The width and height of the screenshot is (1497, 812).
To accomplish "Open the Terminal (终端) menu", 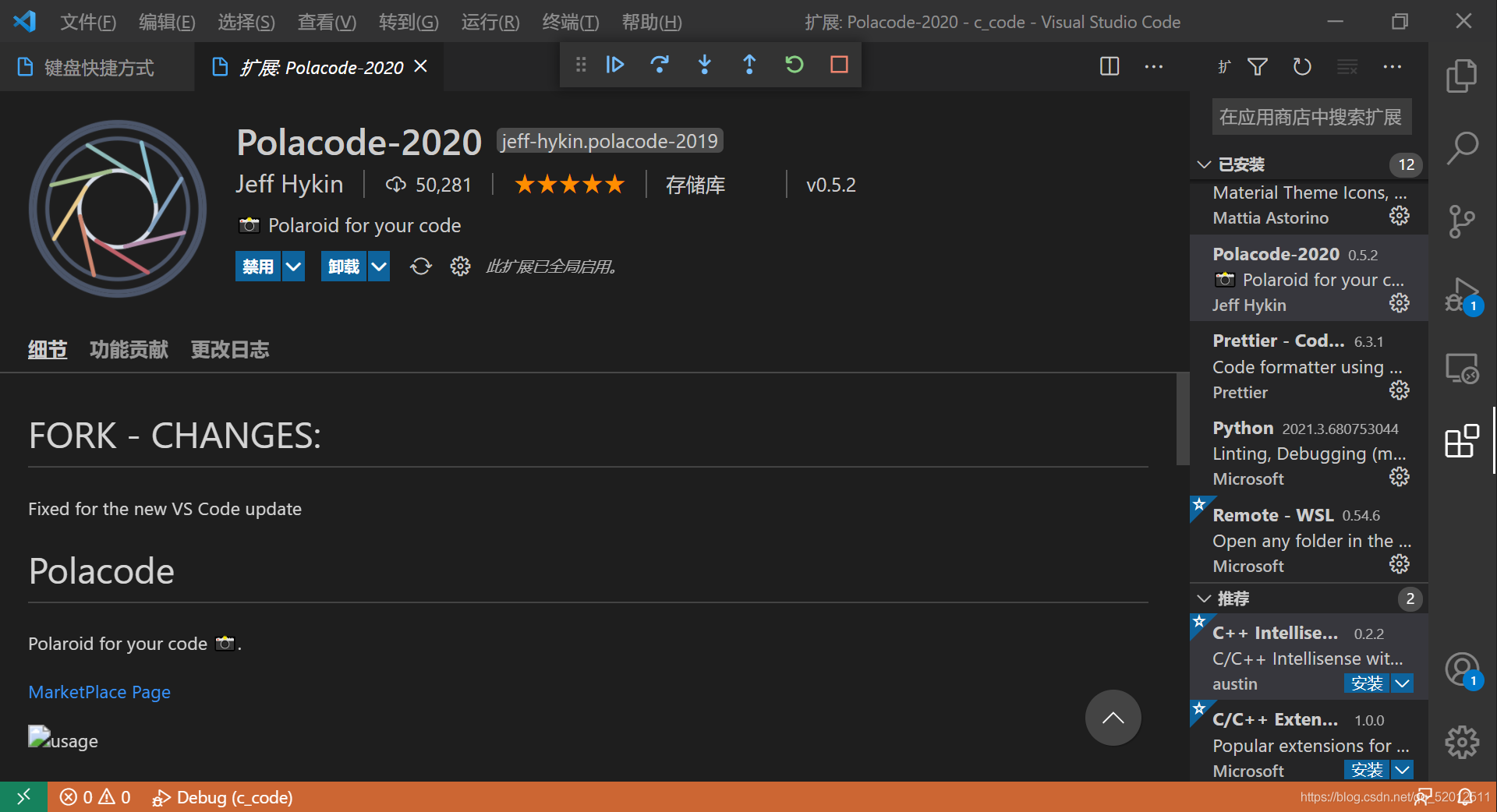I will coord(571,22).
